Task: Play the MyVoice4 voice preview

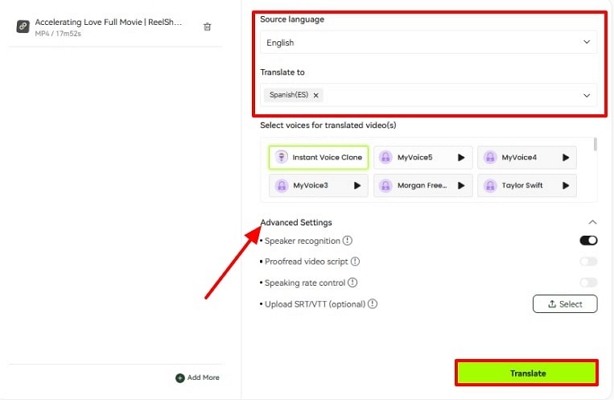Action: pyautogui.click(x=565, y=157)
